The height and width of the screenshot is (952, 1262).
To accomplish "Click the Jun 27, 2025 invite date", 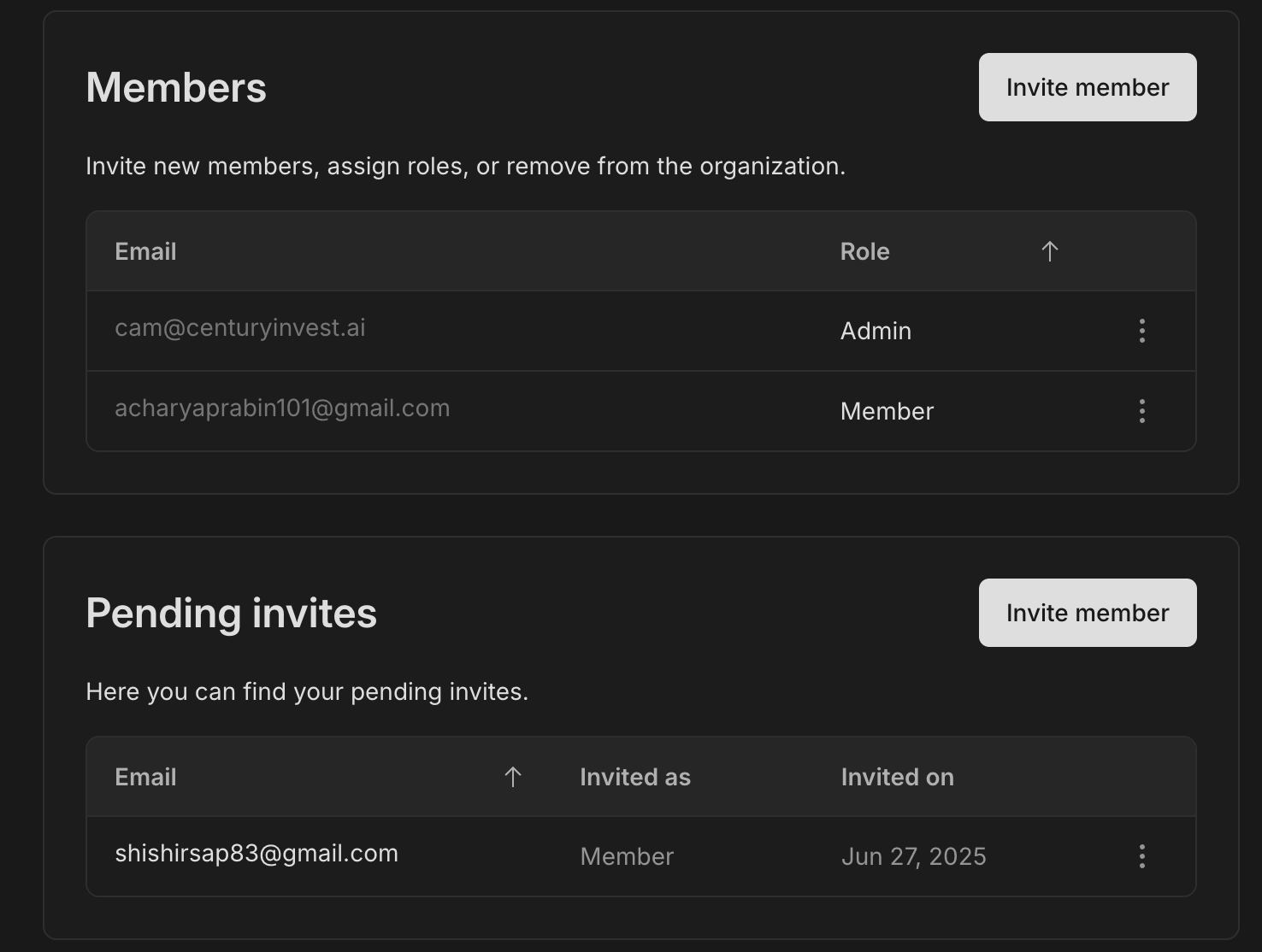I will coord(913,856).
